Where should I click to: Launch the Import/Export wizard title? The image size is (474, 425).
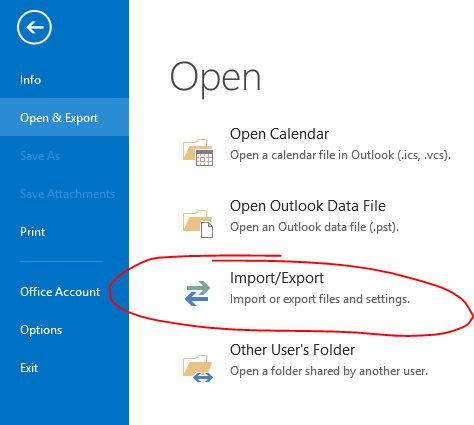[x=277, y=278]
